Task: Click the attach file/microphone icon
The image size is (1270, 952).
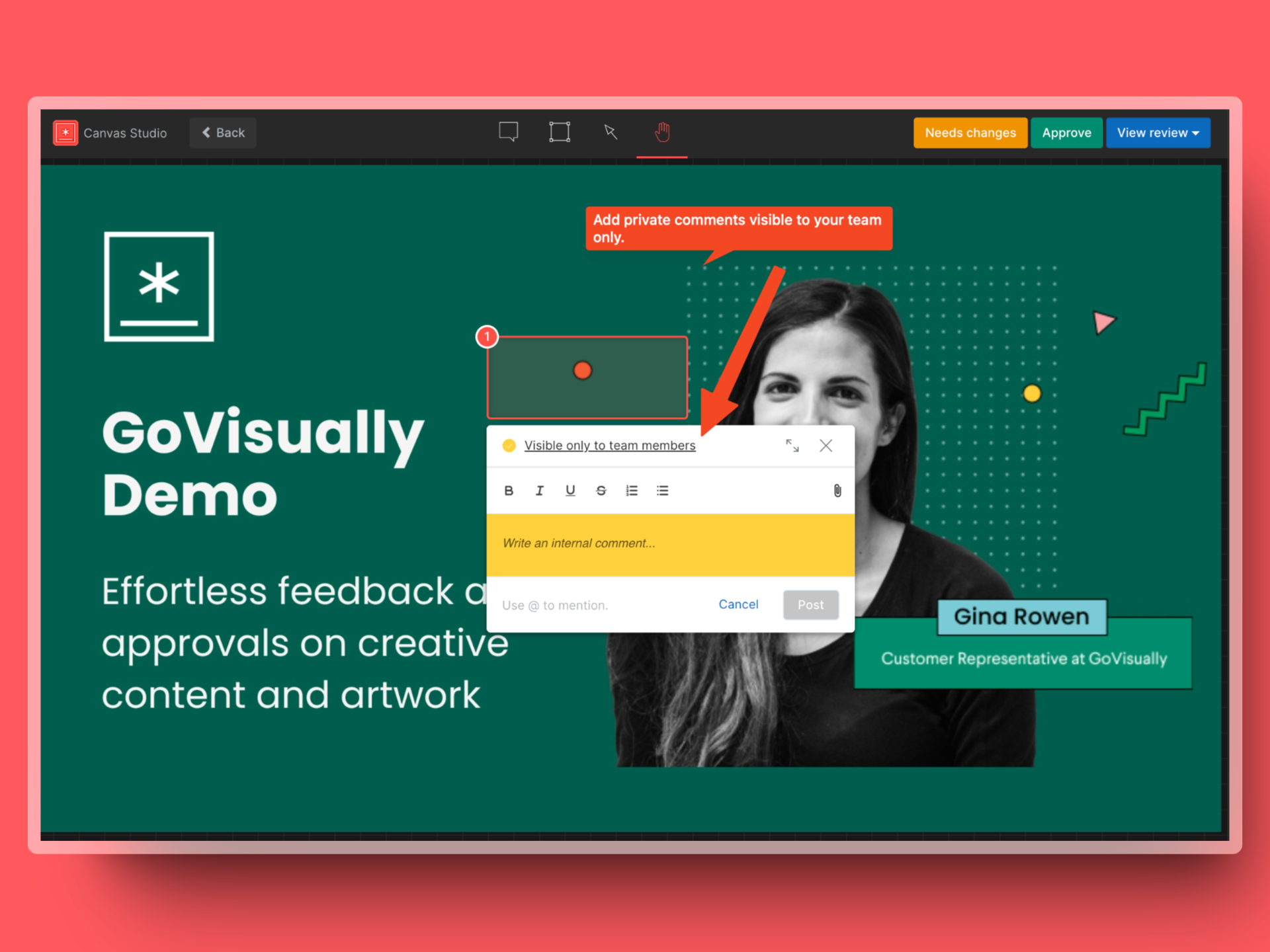Action: (837, 490)
